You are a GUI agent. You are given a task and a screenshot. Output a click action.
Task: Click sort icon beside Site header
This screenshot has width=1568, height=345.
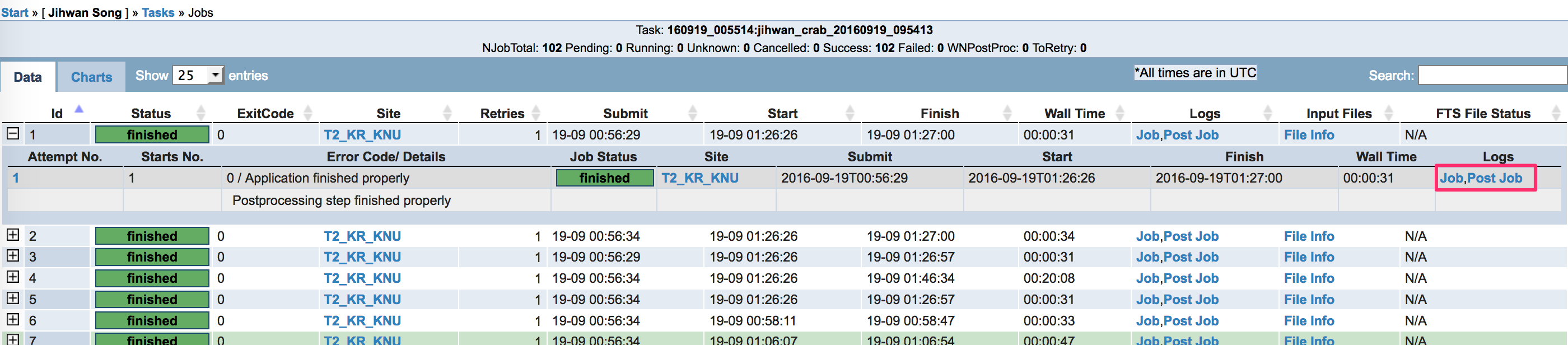pyautogui.click(x=447, y=113)
